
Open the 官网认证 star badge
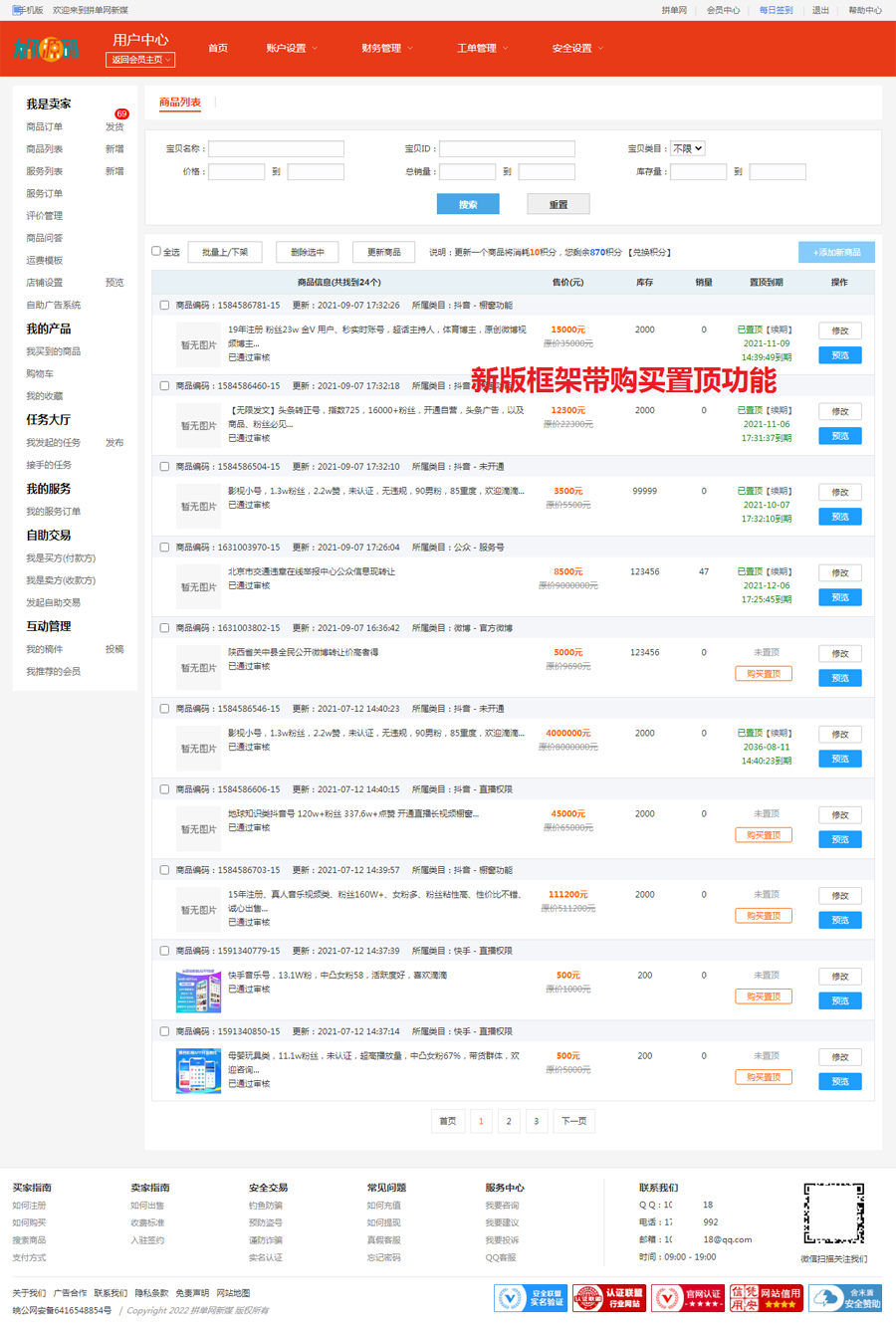(x=687, y=1298)
